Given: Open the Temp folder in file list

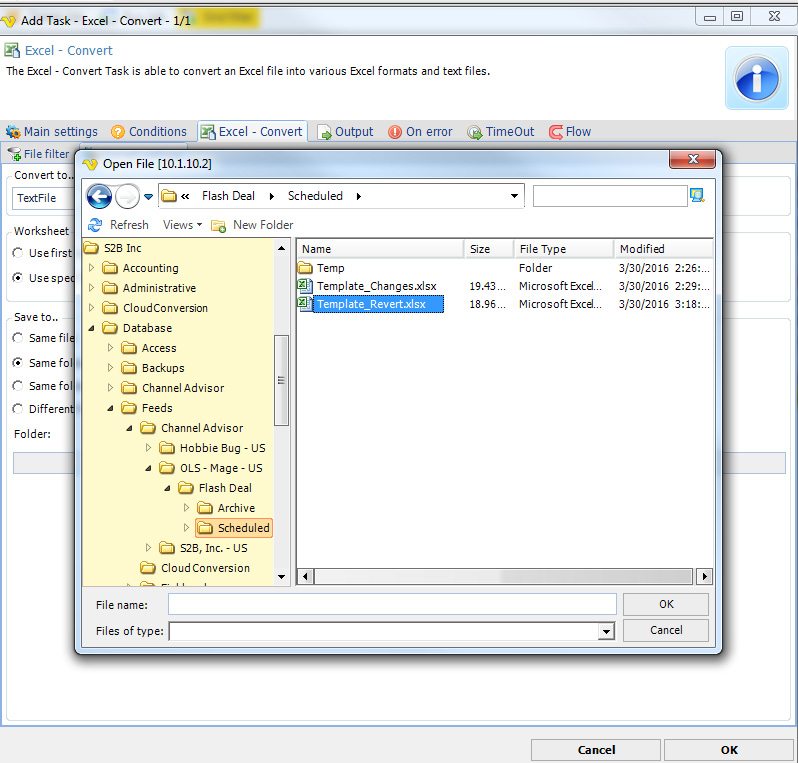Looking at the screenshot, I should 330,268.
